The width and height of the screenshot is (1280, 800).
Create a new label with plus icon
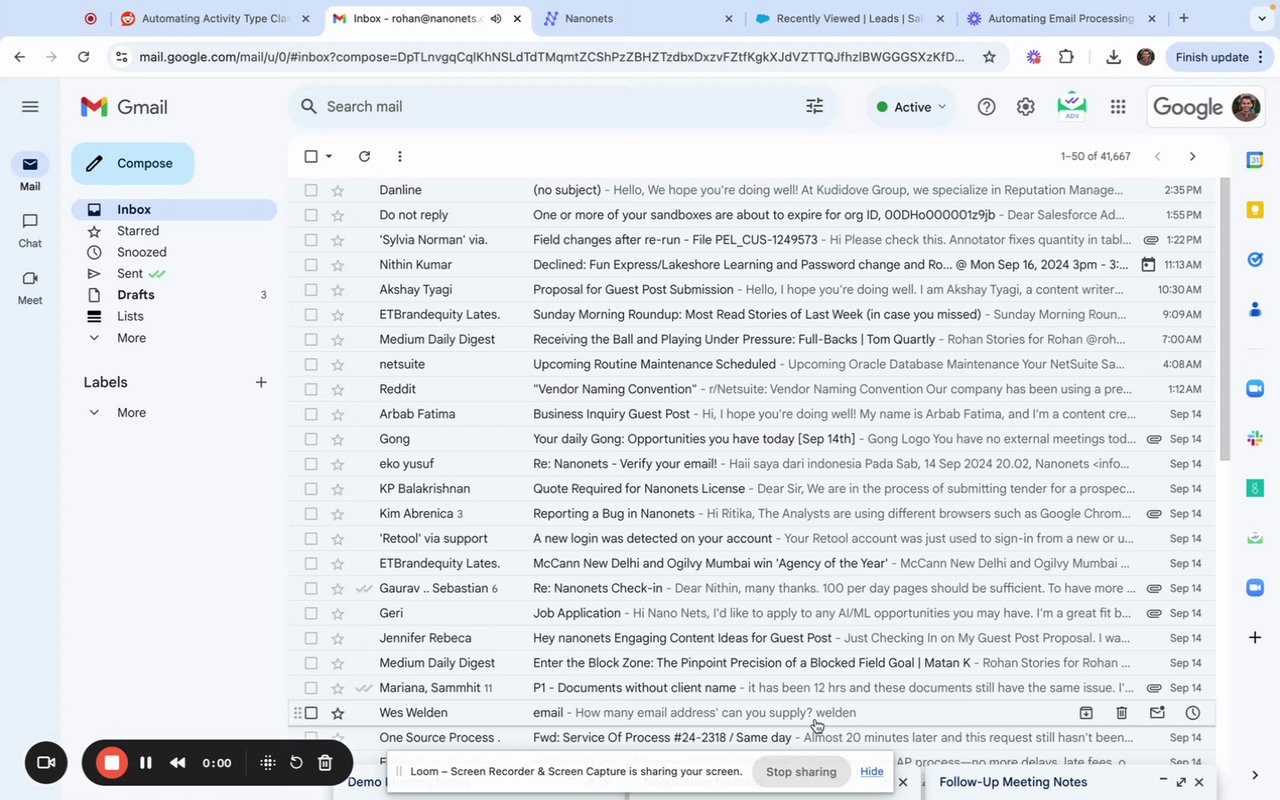click(x=261, y=382)
